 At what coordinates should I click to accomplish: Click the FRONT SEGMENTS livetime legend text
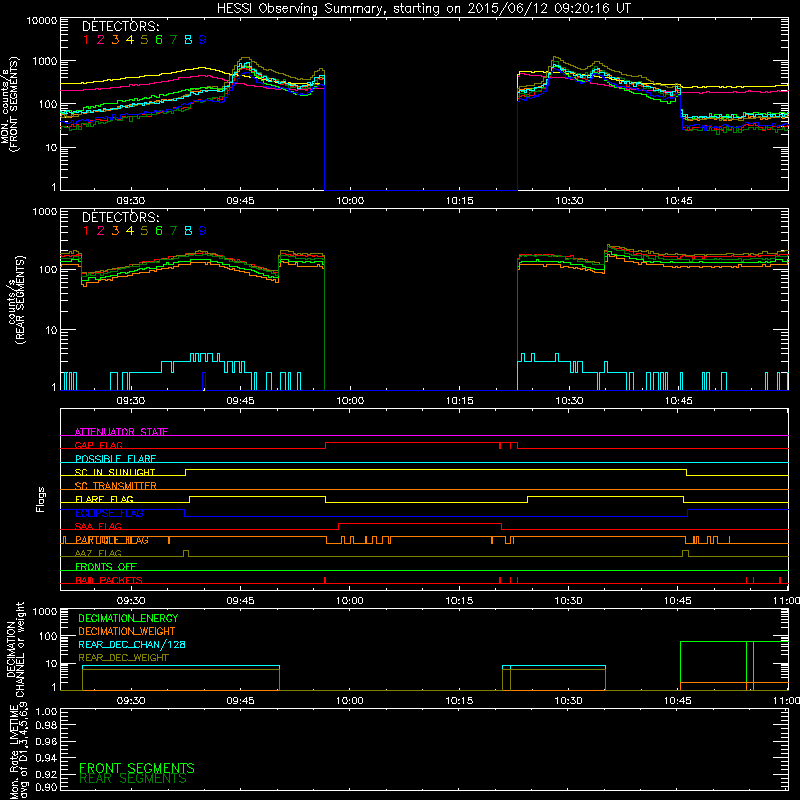click(x=137, y=768)
